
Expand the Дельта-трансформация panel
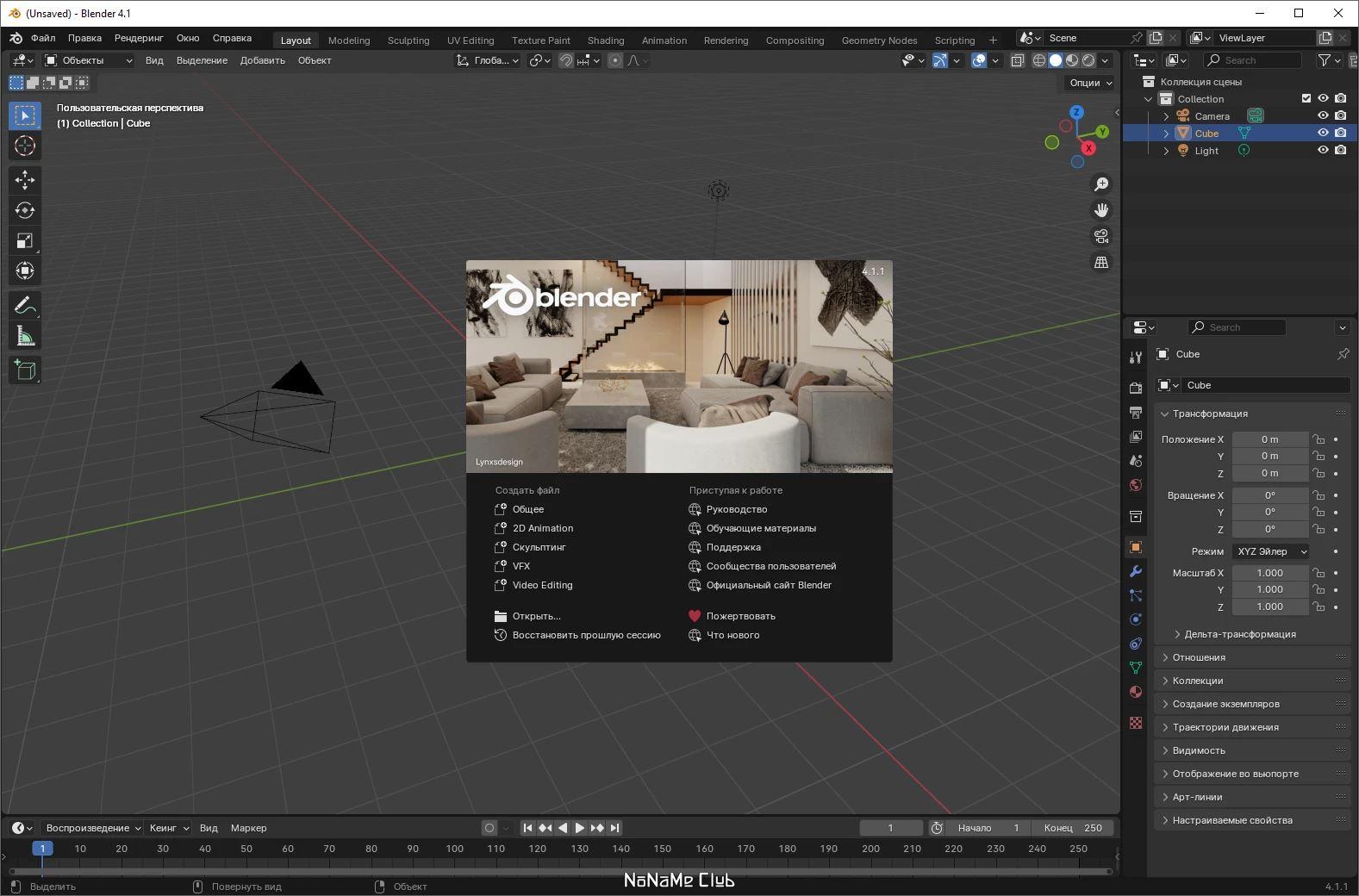[1239, 634]
